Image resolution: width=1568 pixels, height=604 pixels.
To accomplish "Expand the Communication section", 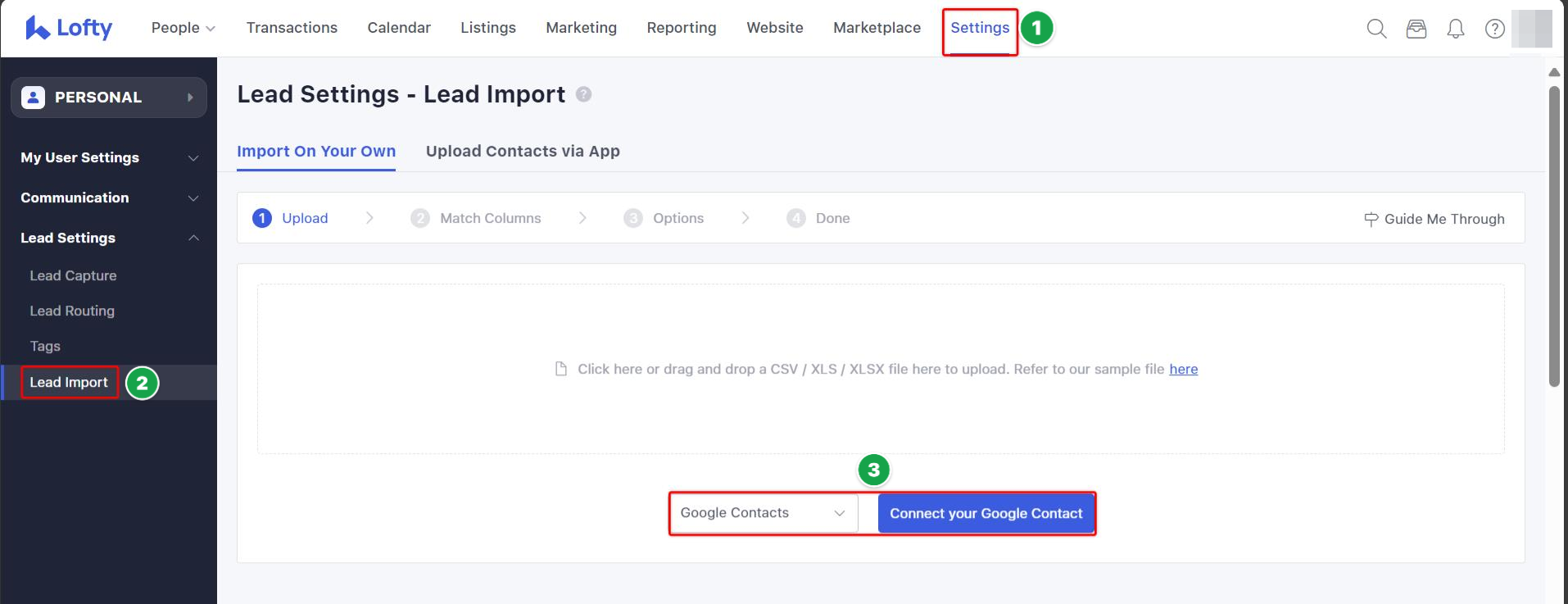I will click(x=108, y=198).
